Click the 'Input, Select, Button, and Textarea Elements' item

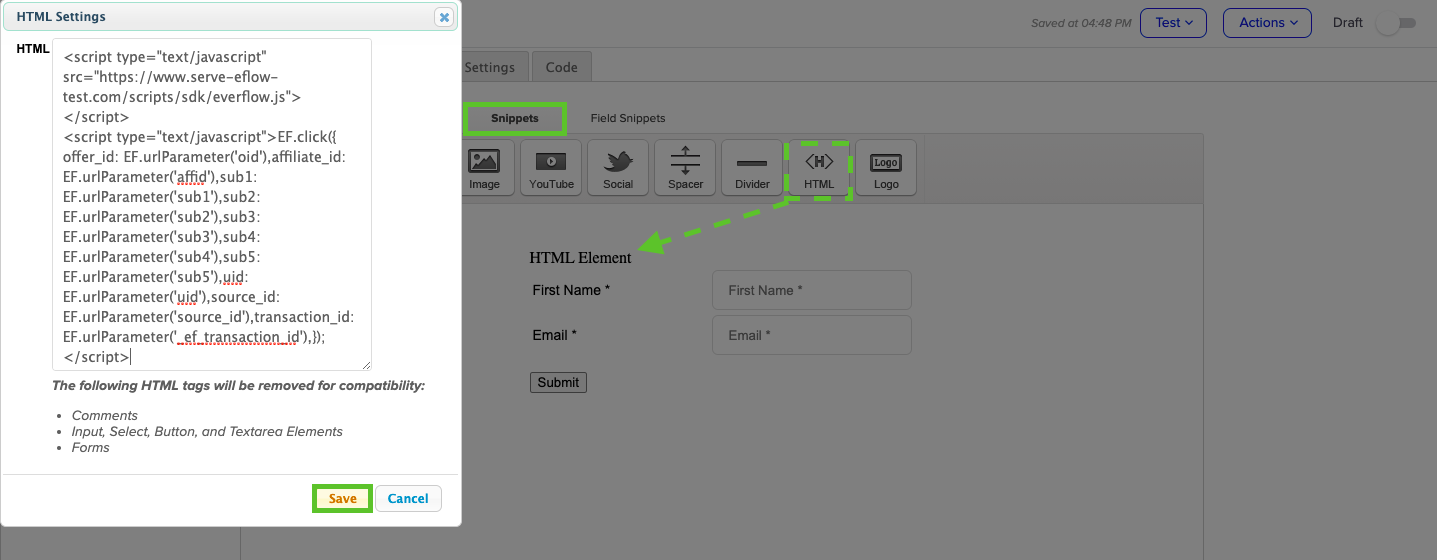(207, 431)
